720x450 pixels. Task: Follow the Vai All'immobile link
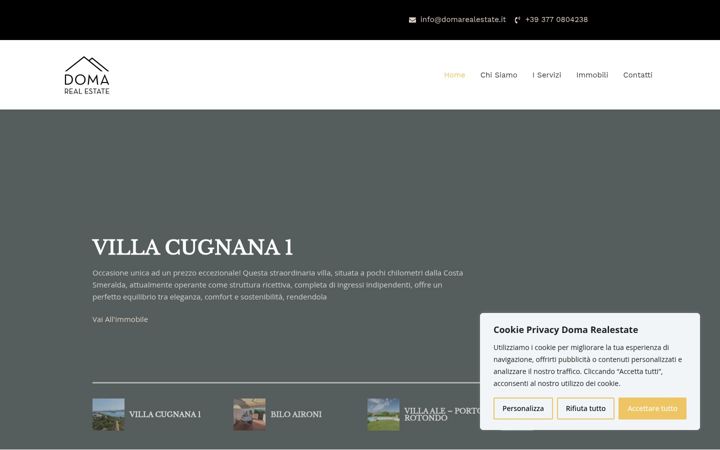[120, 319]
